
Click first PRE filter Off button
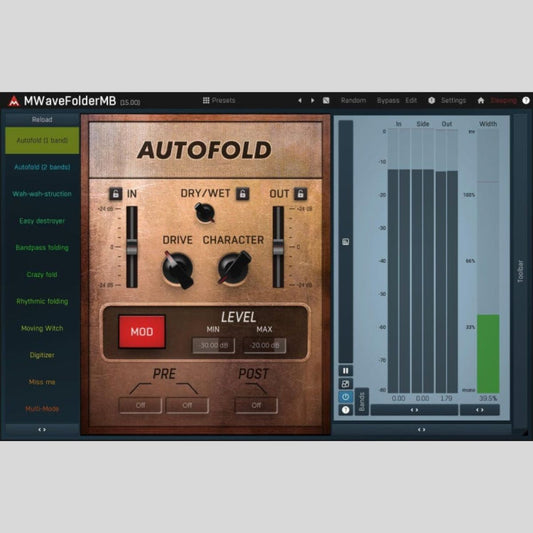[x=140, y=405]
